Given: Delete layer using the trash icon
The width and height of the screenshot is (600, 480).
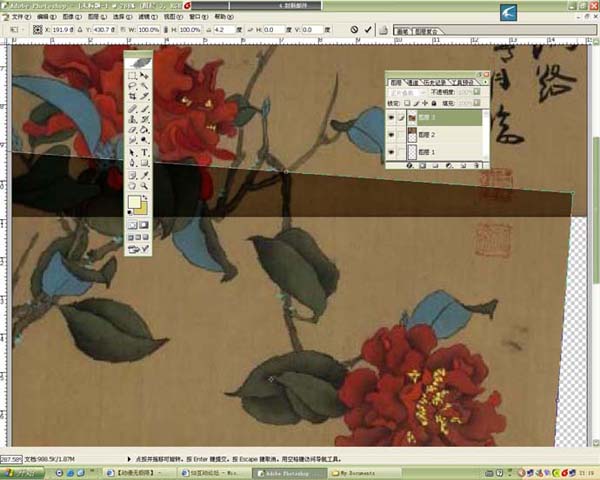Looking at the screenshot, I should click(x=476, y=165).
